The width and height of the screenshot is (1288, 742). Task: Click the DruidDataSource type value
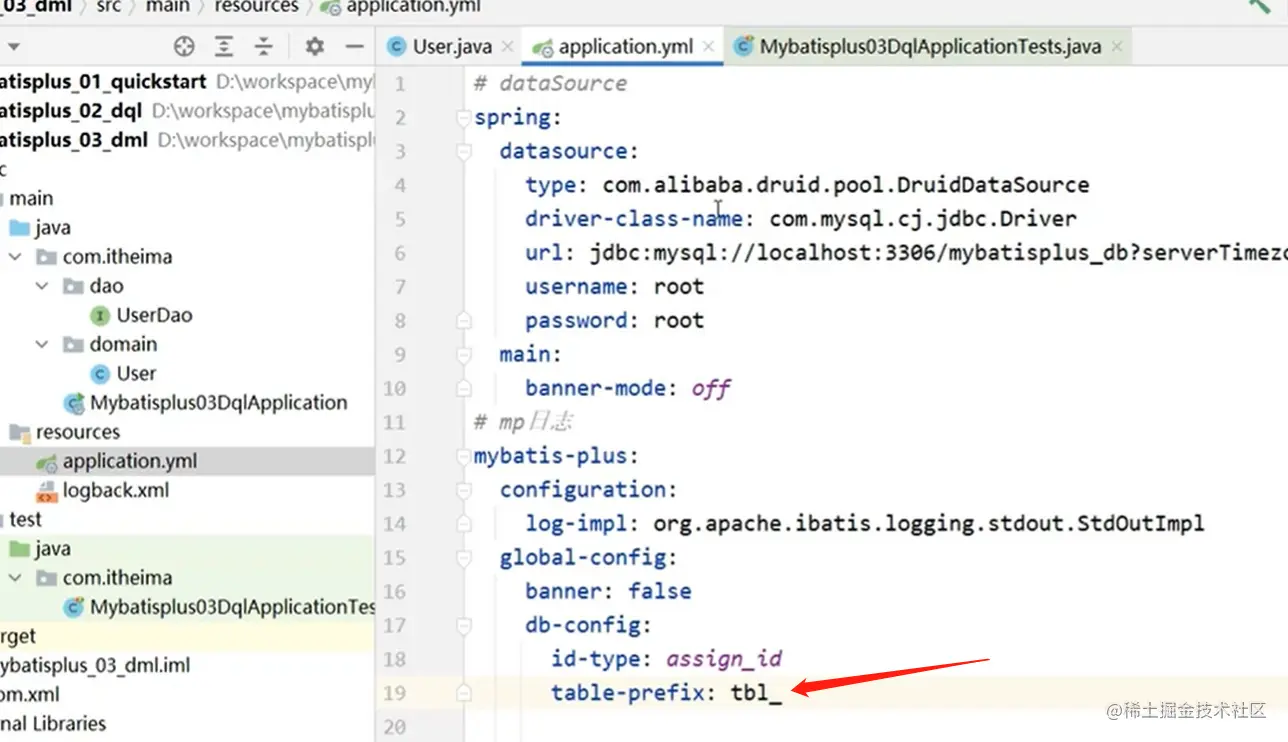846,185
